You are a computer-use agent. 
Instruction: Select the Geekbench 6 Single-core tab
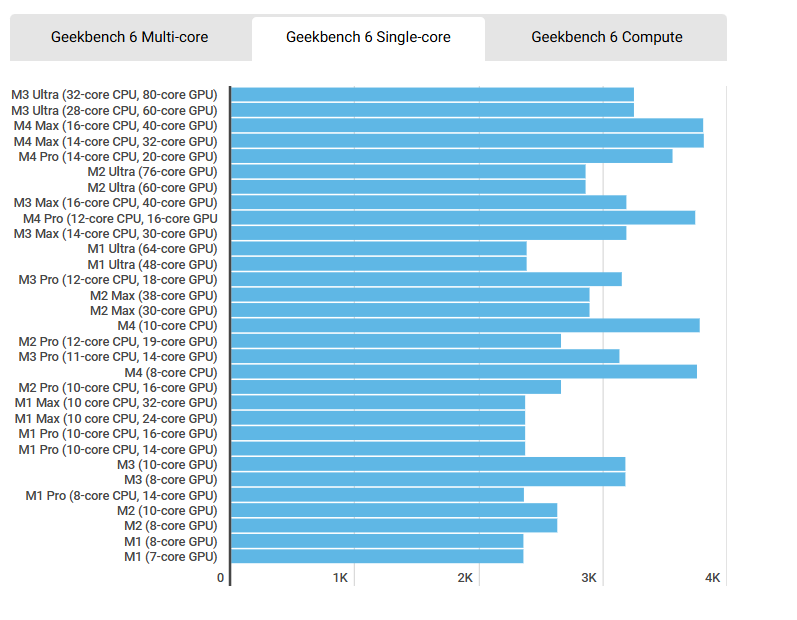368,37
